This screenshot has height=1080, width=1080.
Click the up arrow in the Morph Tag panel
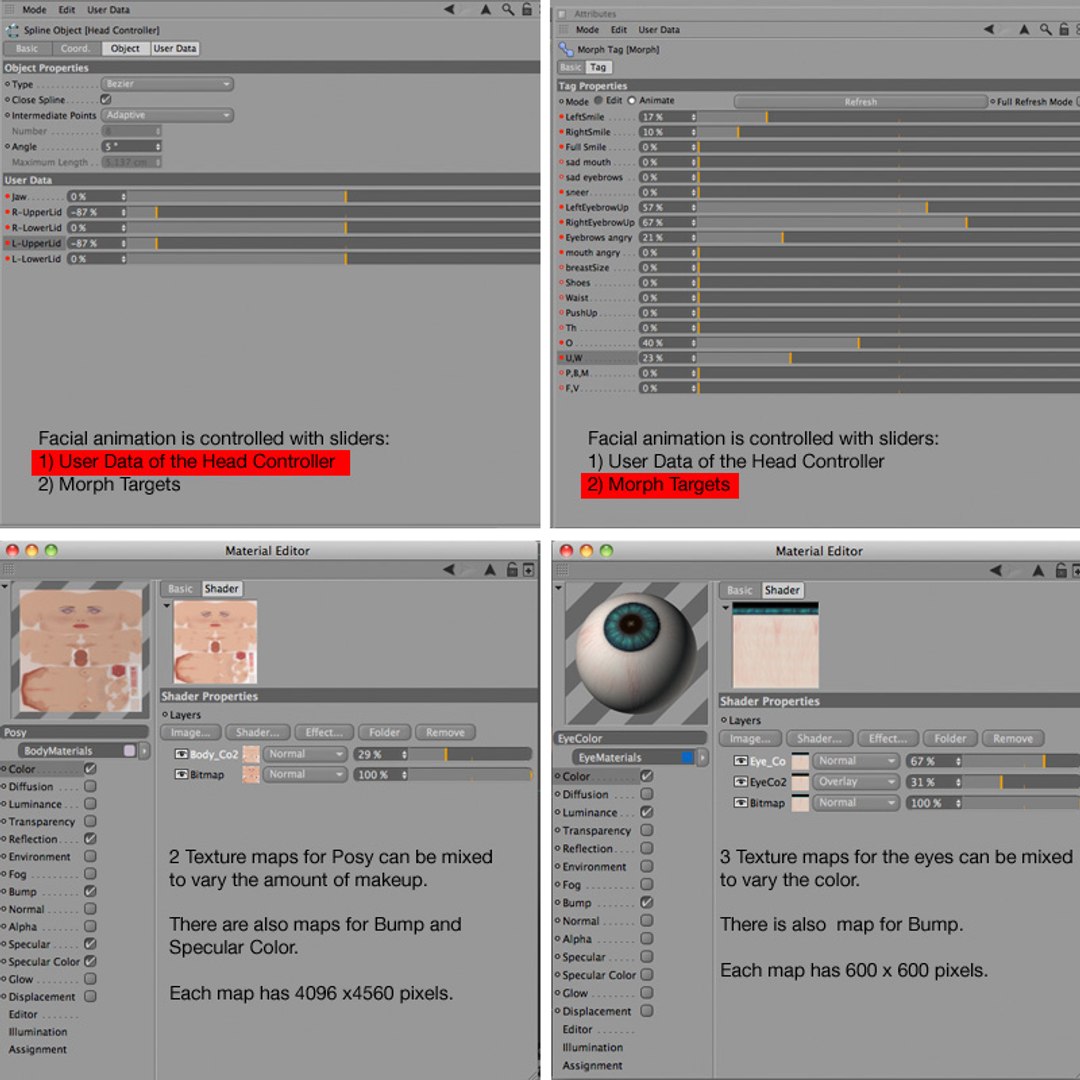point(1024,29)
